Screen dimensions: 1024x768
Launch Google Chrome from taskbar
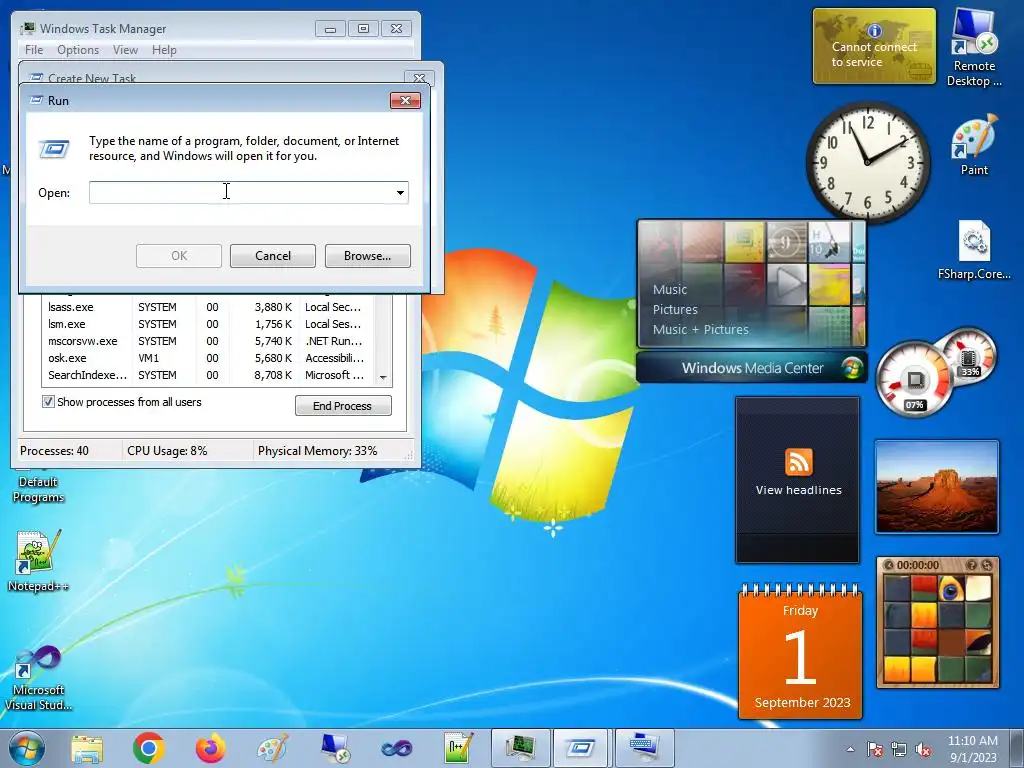148,748
